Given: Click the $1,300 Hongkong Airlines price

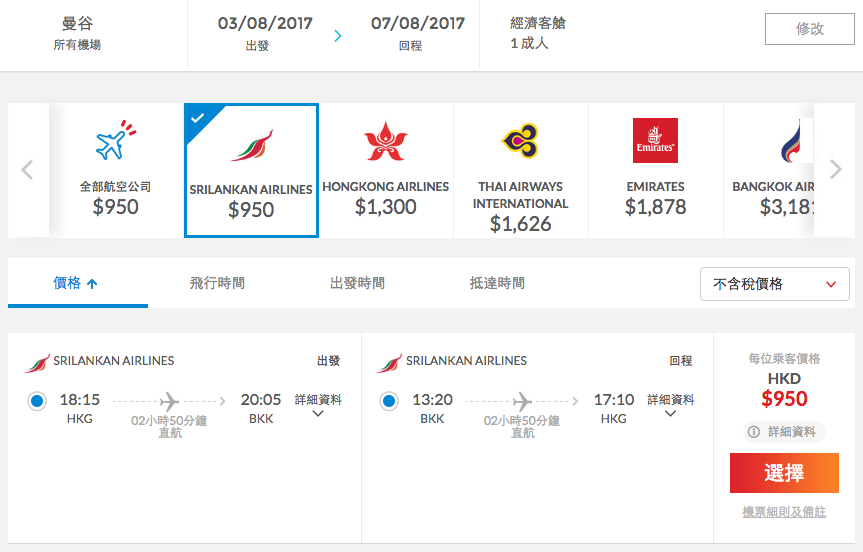Looking at the screenshot, I should (385, 207).
